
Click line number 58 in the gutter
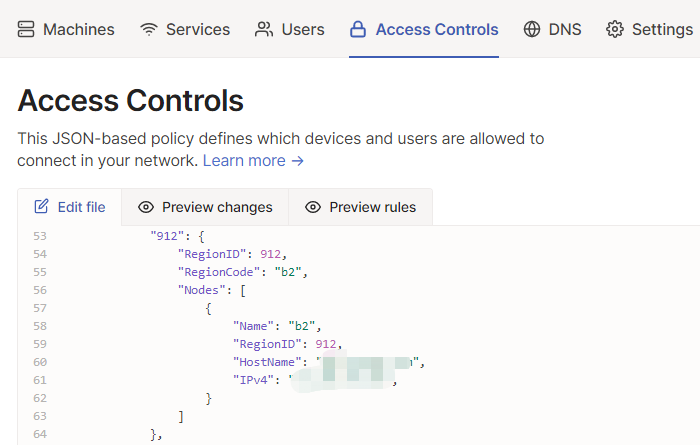[40, 326]
